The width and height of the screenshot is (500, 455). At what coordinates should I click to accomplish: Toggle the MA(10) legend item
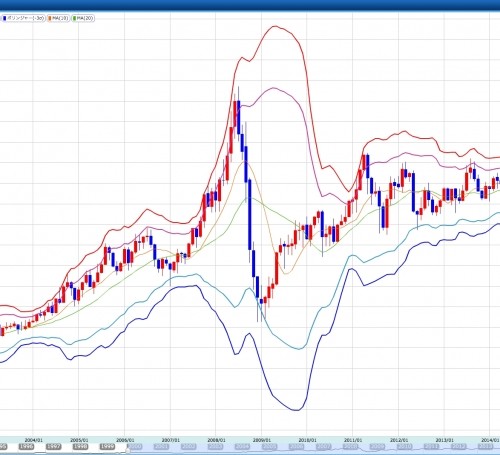pos(59,18)
